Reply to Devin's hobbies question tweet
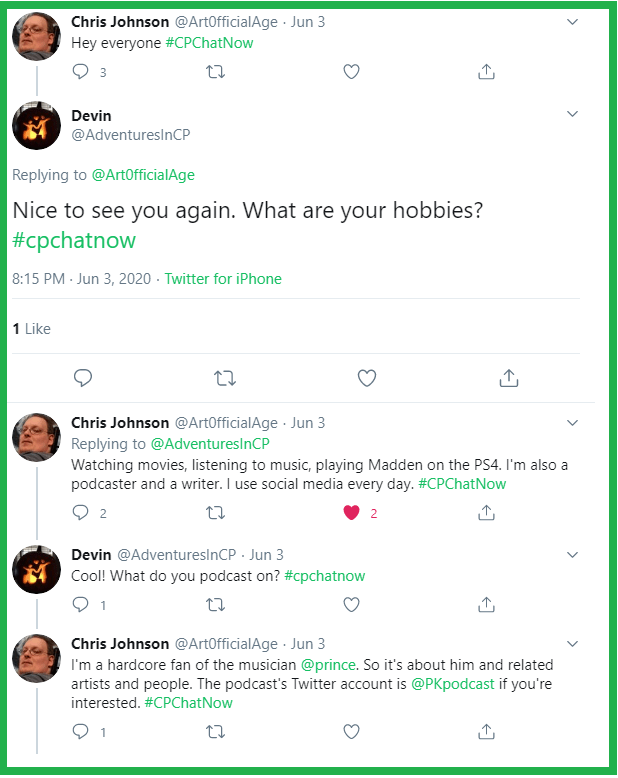Viewport: 618px width, 778px height. [83, 378]
